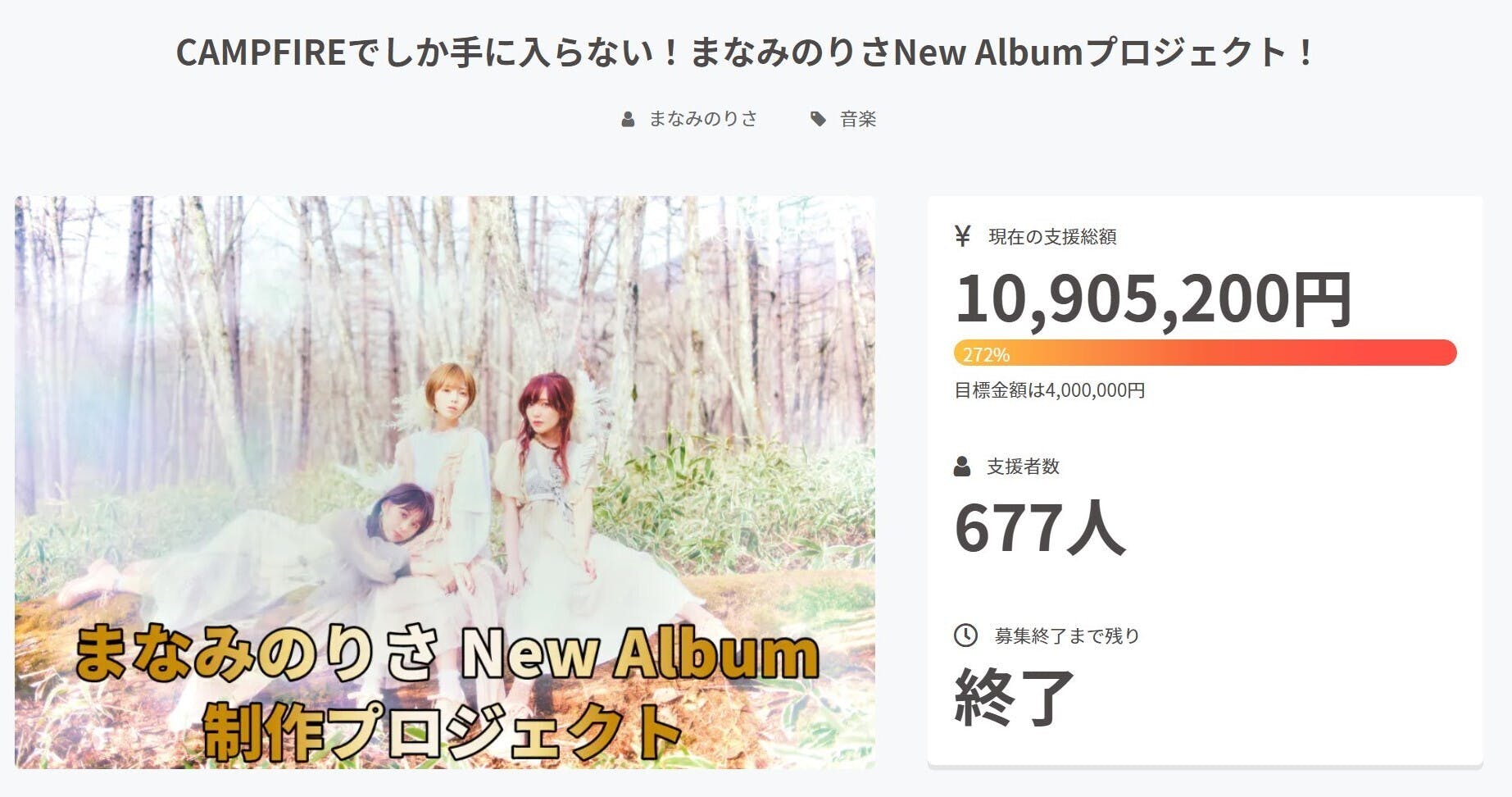Click the project main image thumbnail
The image size is (1512, 797).
pos(445,482)
